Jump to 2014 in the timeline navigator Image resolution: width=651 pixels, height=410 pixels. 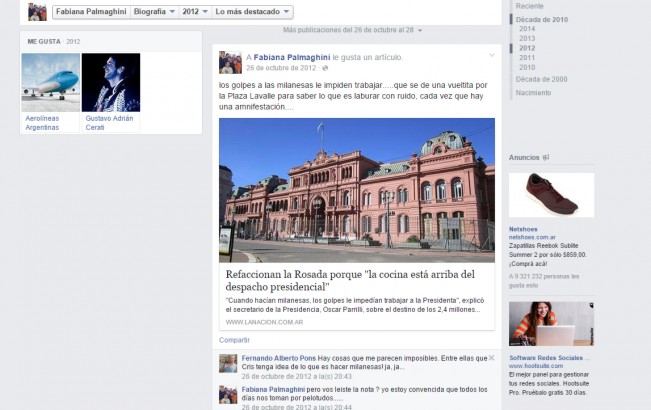point(526,29)
